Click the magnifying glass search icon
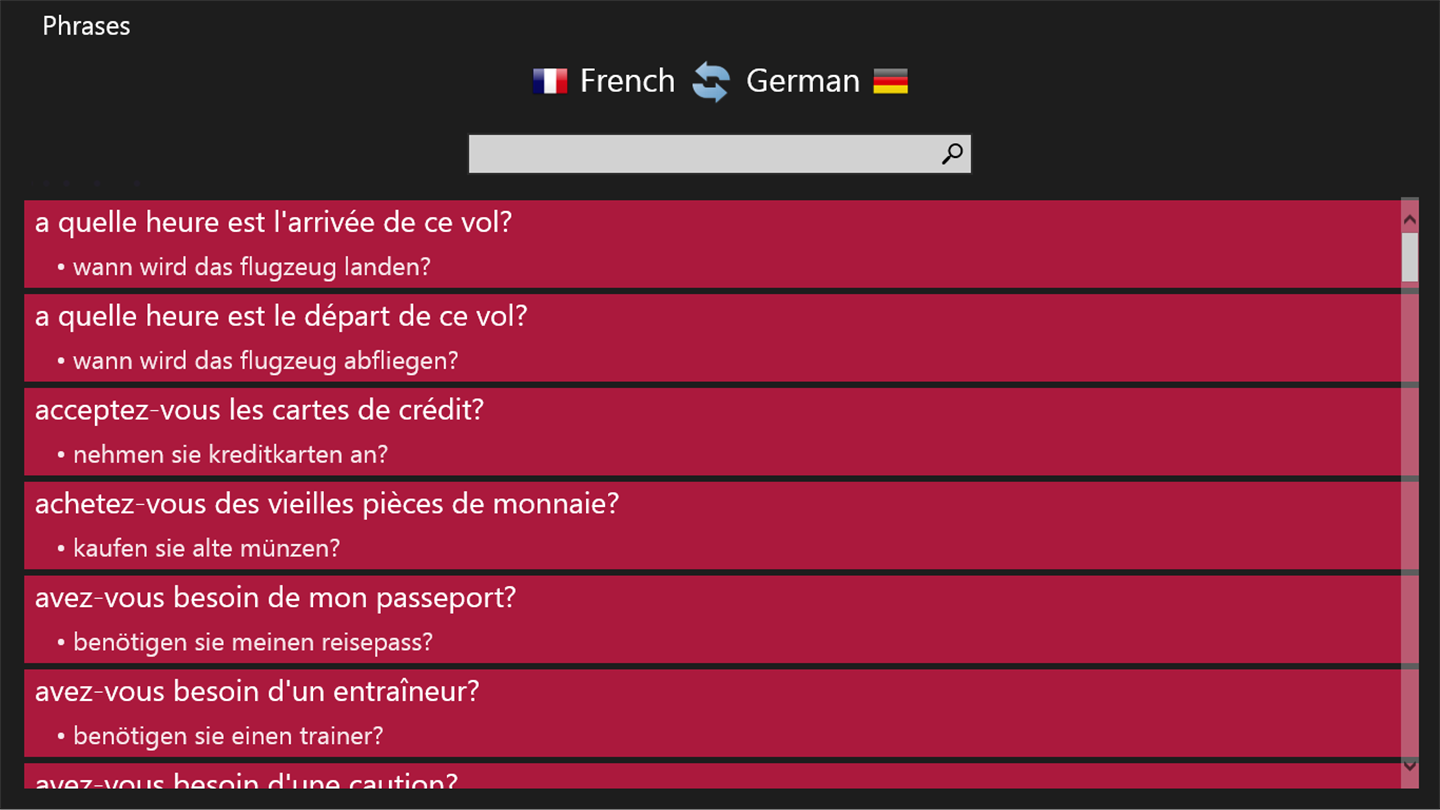The width and height of the screenshot is (1440, 810). pos(952,154)
